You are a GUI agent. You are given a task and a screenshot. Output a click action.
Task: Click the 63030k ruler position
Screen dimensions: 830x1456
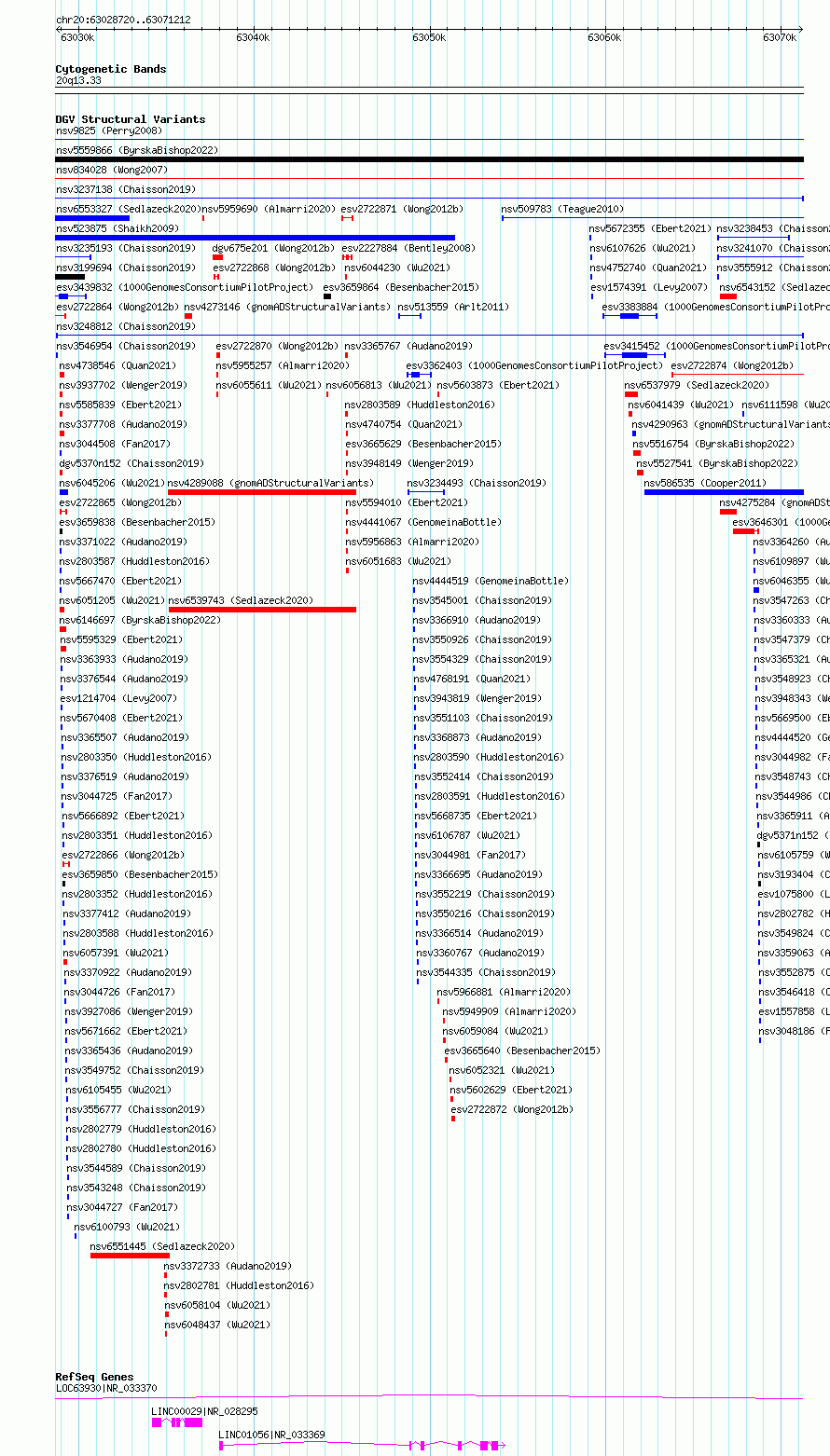click(76, 38)
